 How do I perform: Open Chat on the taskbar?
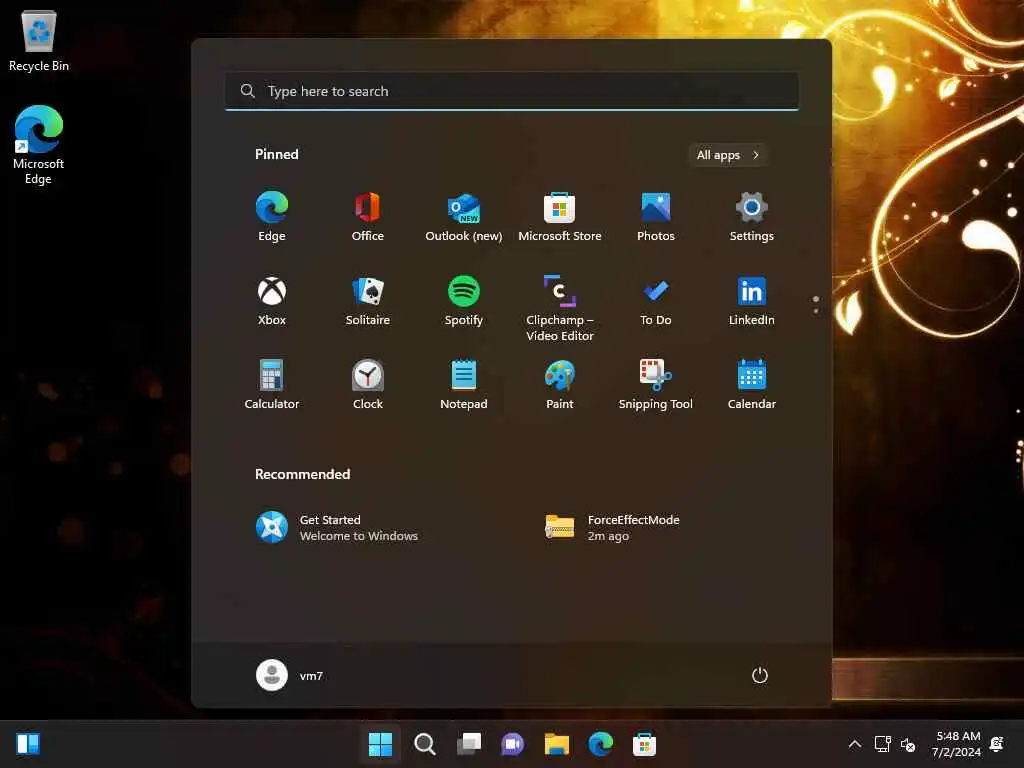pyautogui.click(x=513, y=744)
